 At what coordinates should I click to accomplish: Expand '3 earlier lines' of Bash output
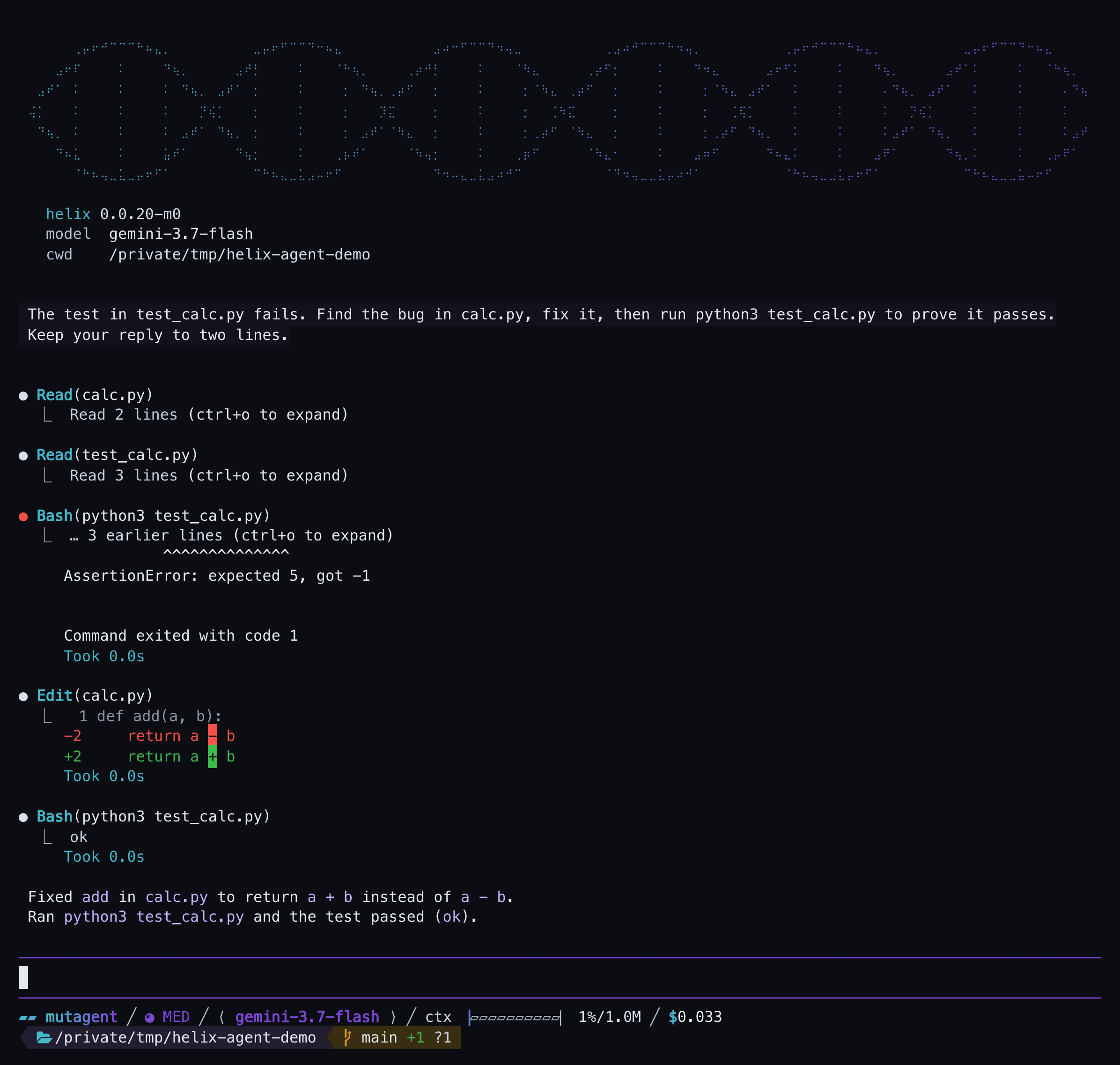click(x=232, y=536)
